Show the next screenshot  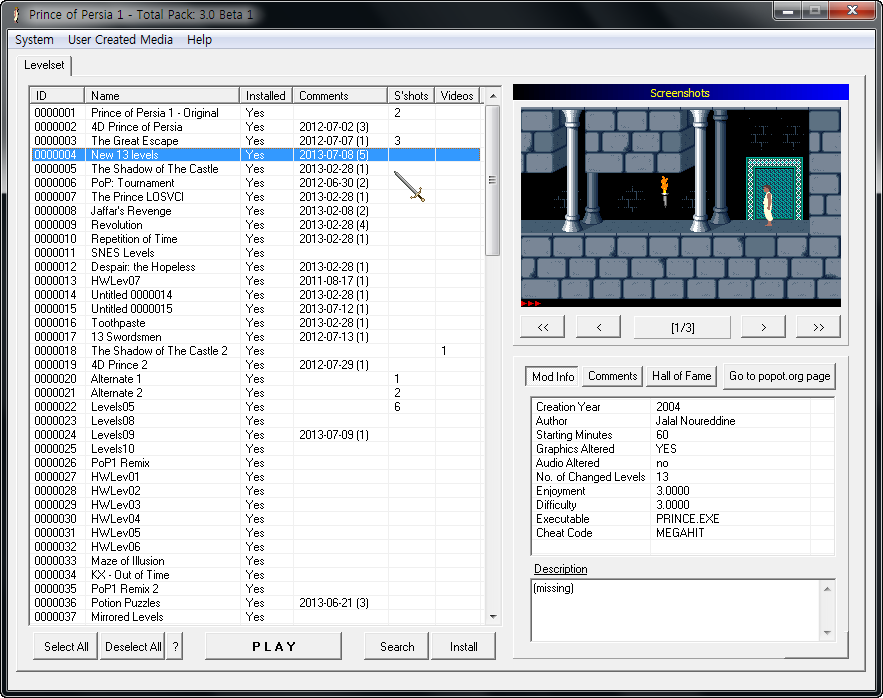tap(764, 327)
